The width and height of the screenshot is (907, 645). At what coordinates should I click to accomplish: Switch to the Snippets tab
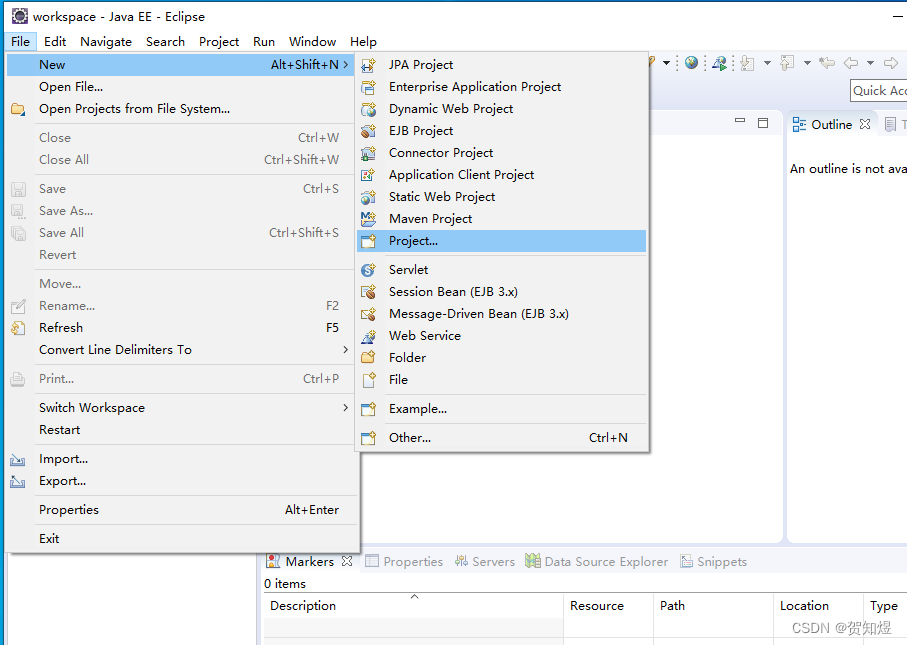tap(713, 561)
